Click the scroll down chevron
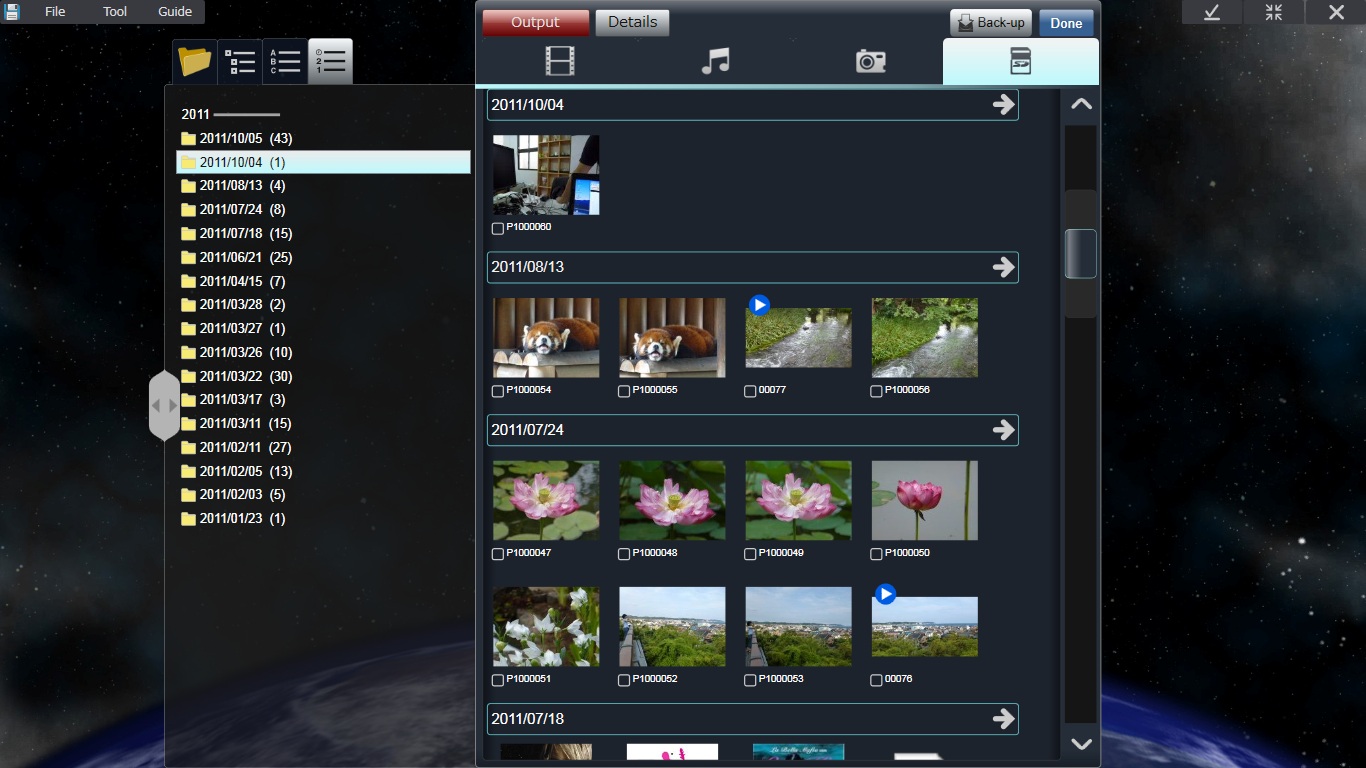This screenshot has height=768, width=1366. [1081, 743]
